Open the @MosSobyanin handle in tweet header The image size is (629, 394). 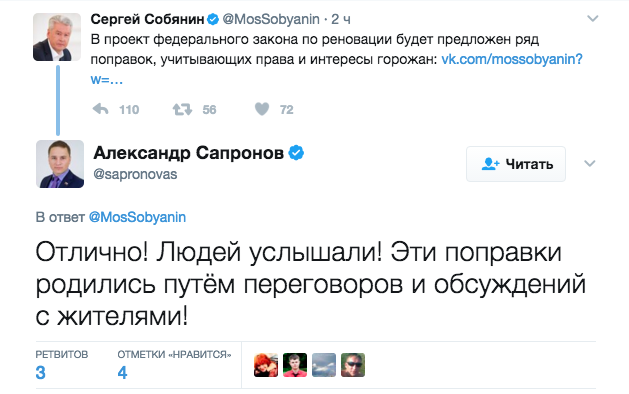pos(271,19)
